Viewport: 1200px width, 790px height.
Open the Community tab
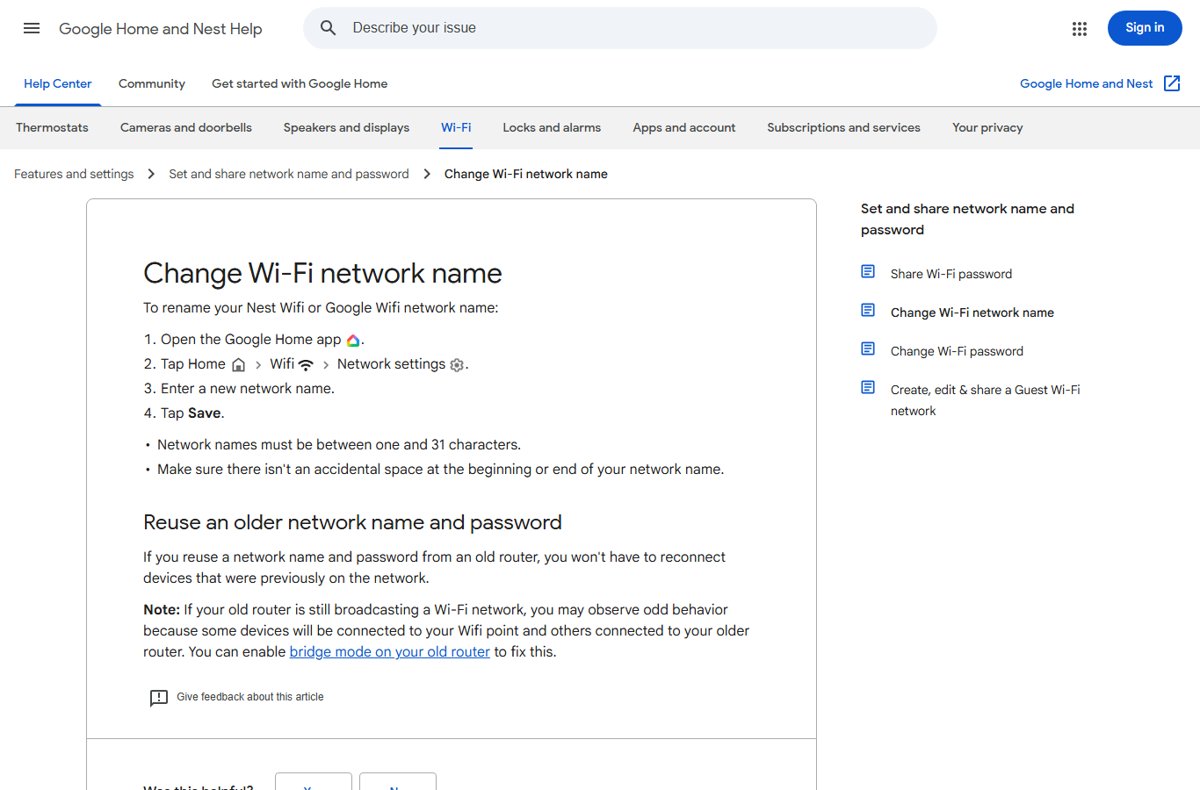(152, 84)
